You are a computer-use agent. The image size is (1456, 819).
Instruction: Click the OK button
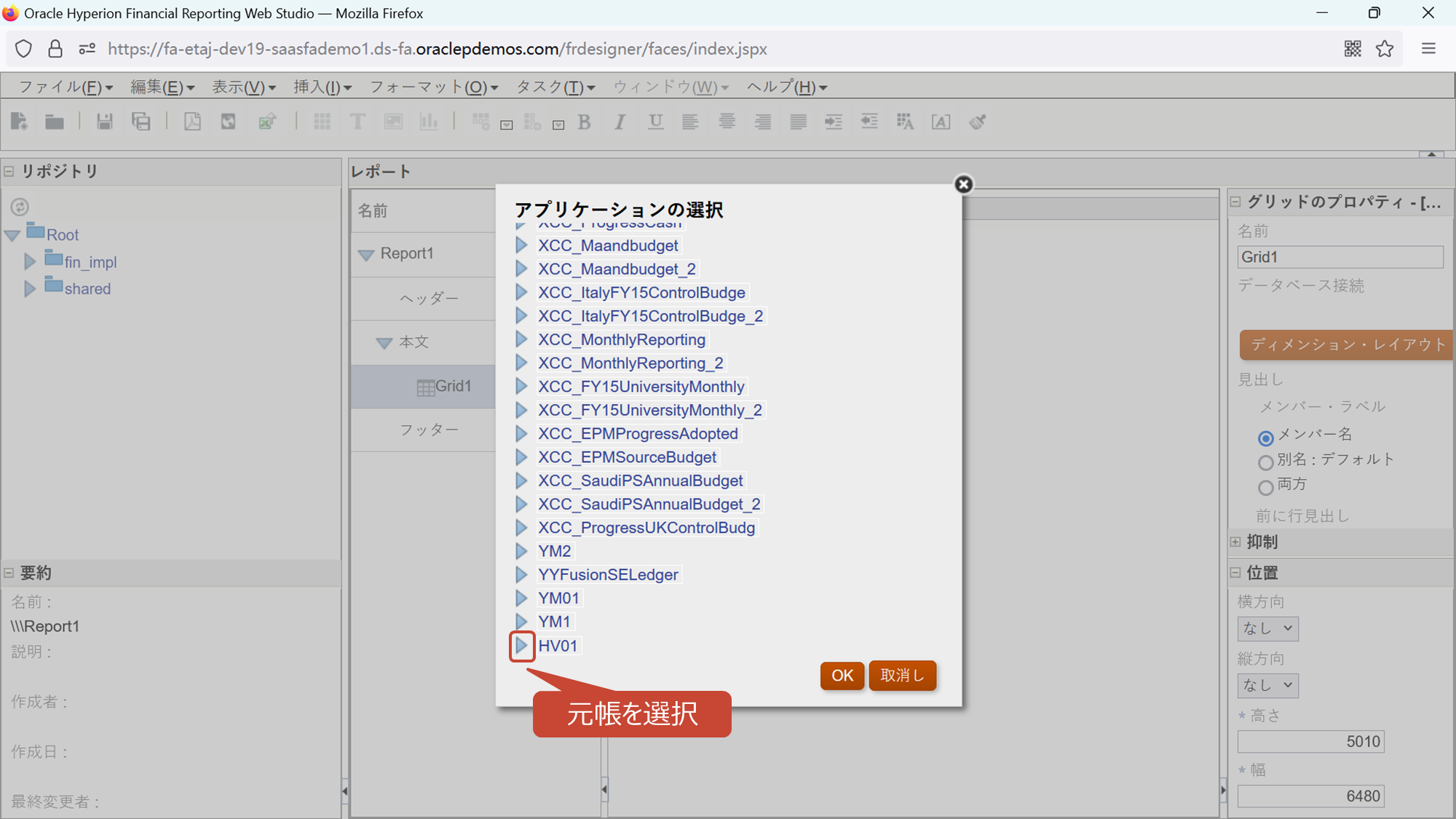pos(842,676)
